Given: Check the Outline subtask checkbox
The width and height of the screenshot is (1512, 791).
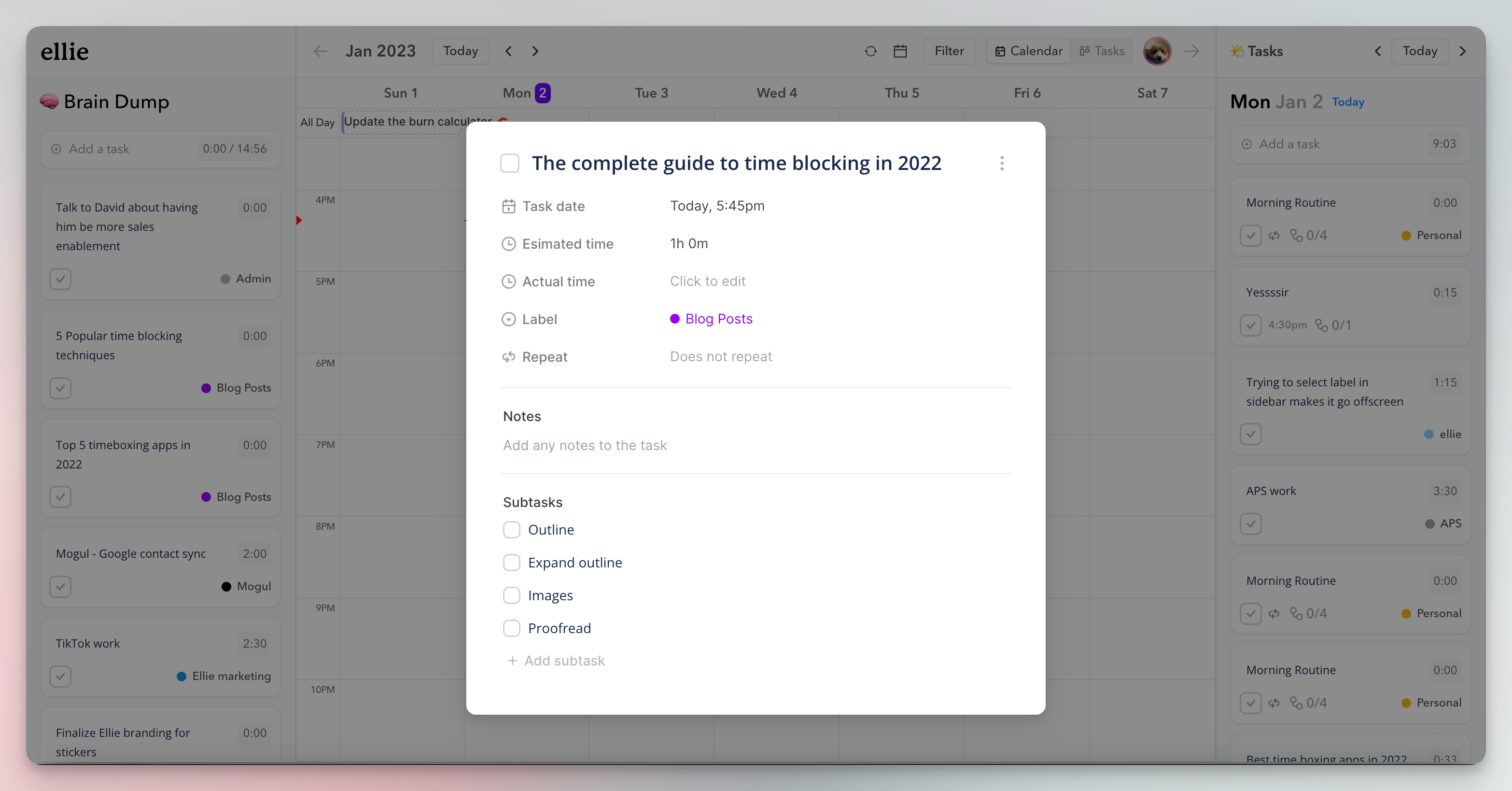Looking at the screenshot, I should coord(511,530).
